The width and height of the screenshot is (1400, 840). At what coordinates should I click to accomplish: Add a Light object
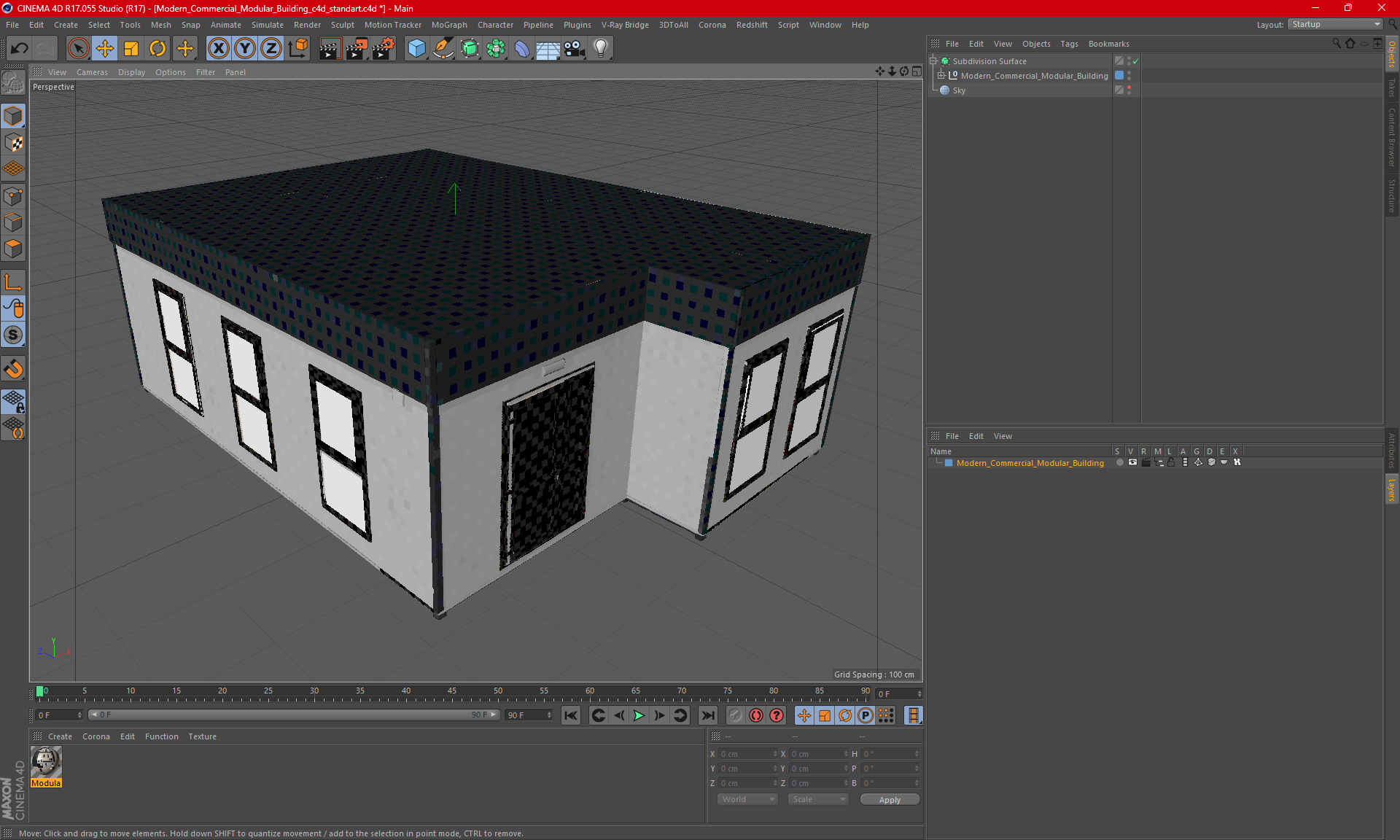click(601, 49)
